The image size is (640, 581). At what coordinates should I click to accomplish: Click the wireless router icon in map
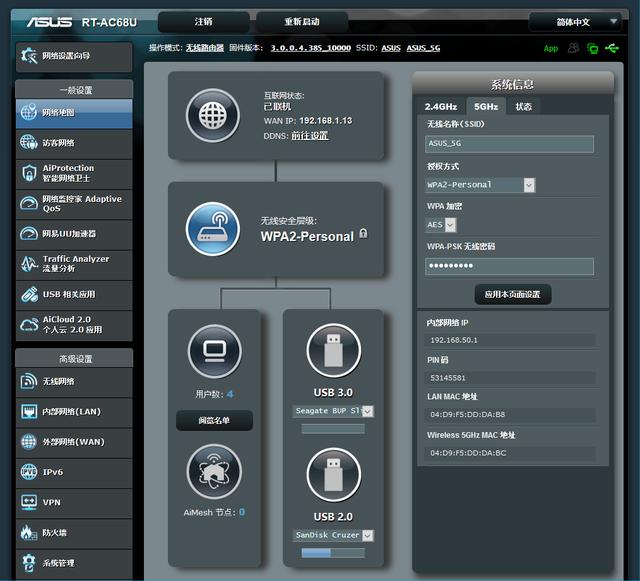click(x=213, y=229)
